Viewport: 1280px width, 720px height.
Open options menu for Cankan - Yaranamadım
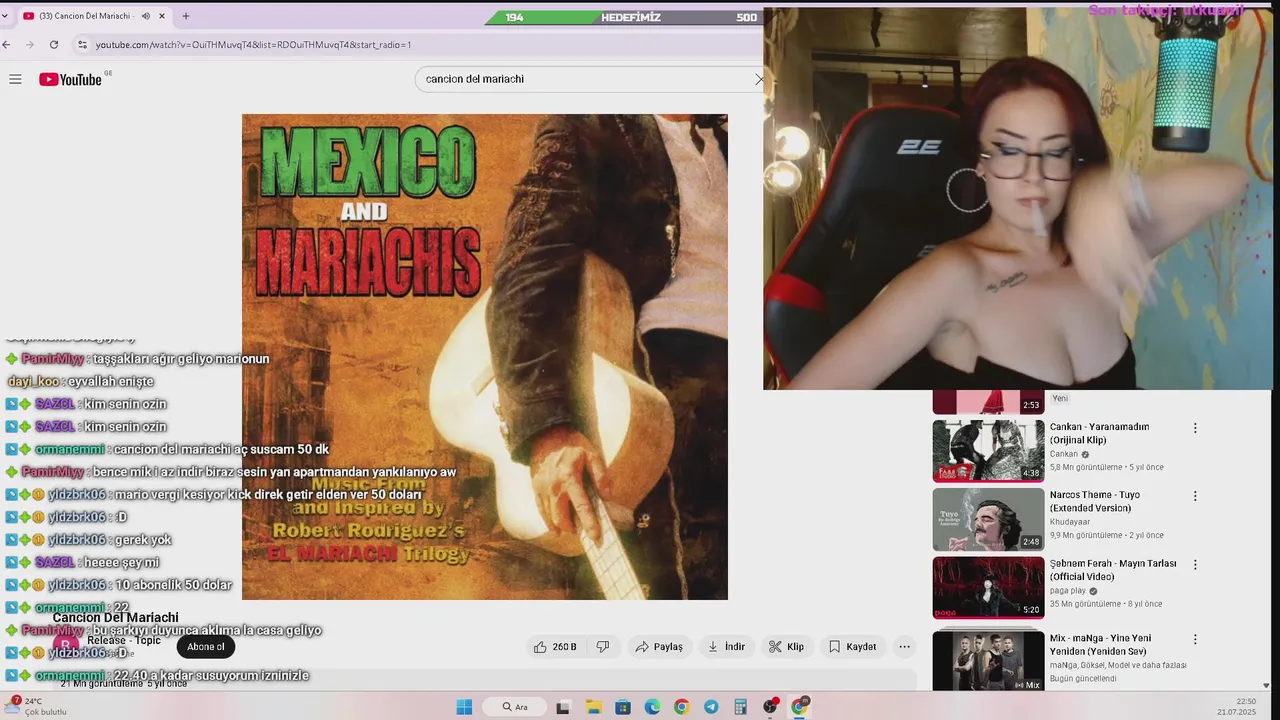(x=1195, y=428)
